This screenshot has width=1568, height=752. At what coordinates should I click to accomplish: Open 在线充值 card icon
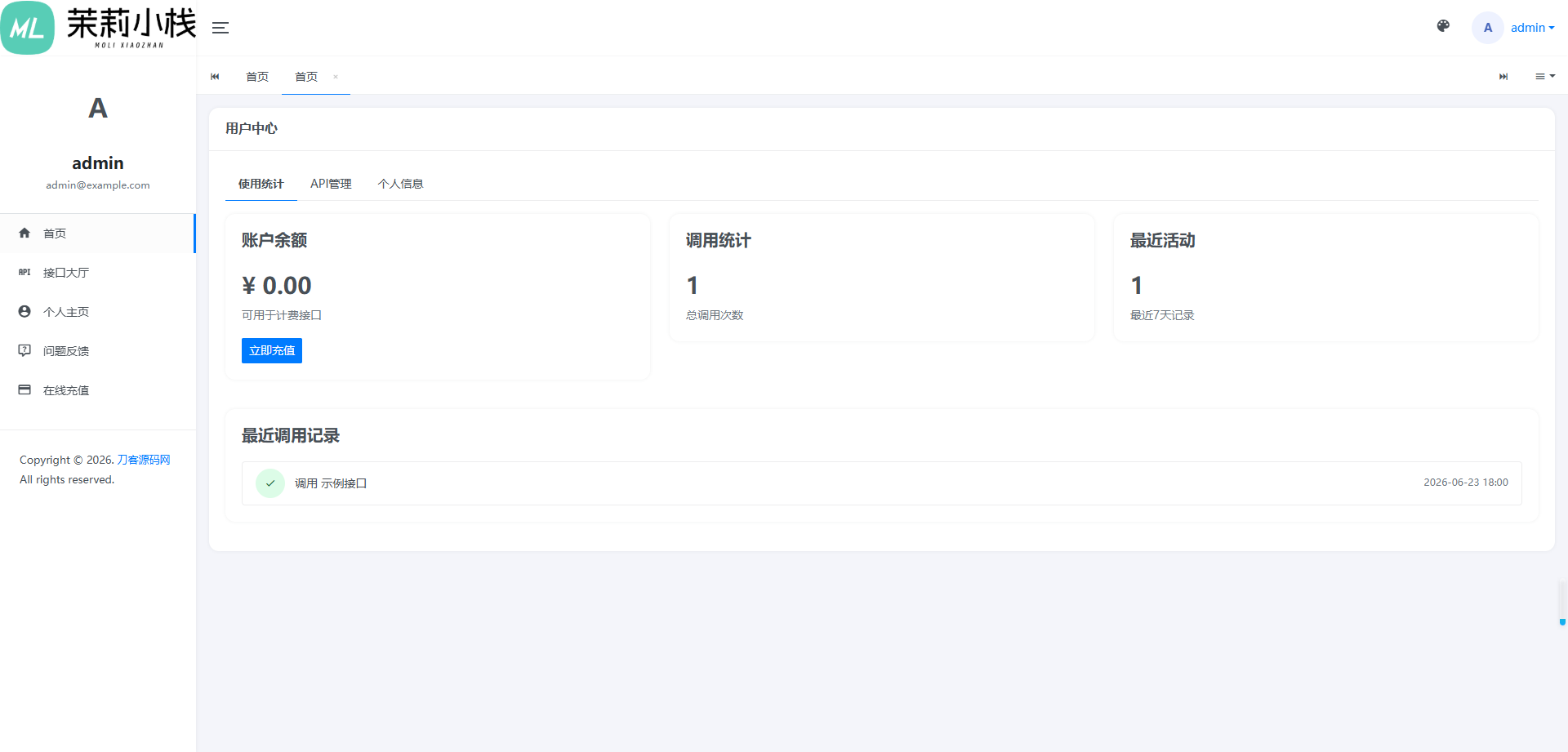click(24, 390)
